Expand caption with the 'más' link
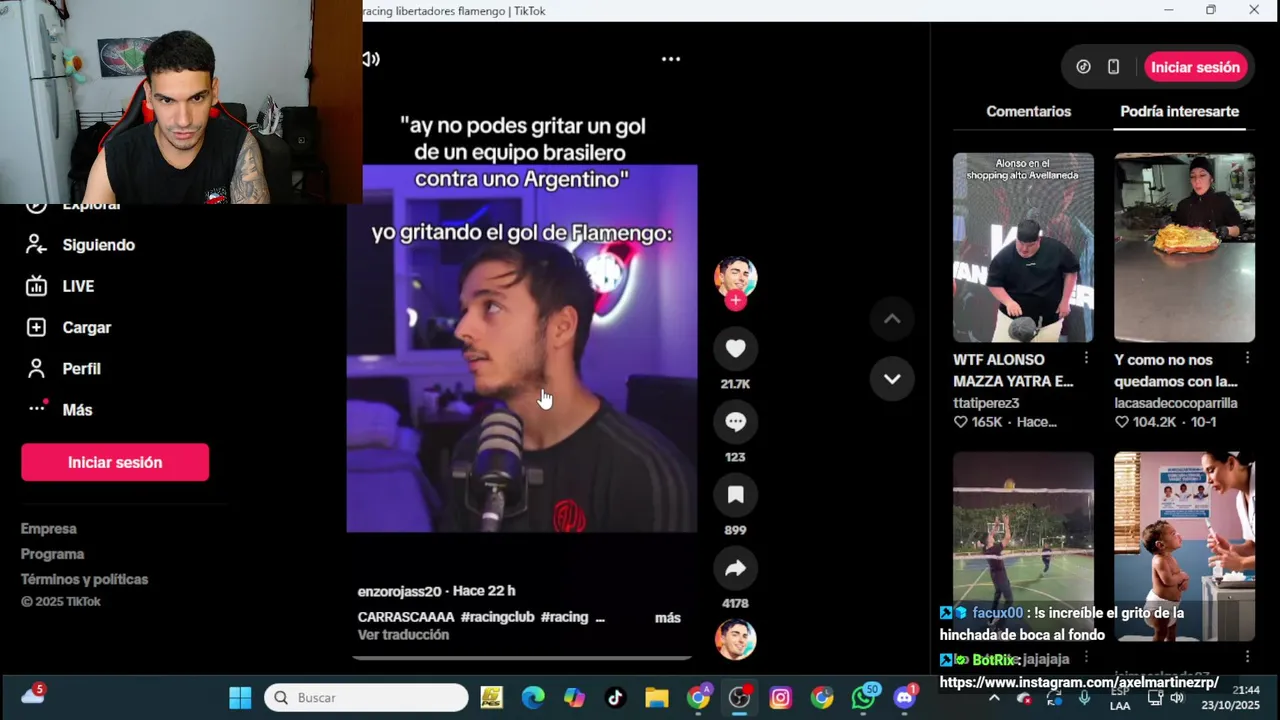The width and height of the screenshot is (1280, 720). pyautogui.click(x=667, y=618)
